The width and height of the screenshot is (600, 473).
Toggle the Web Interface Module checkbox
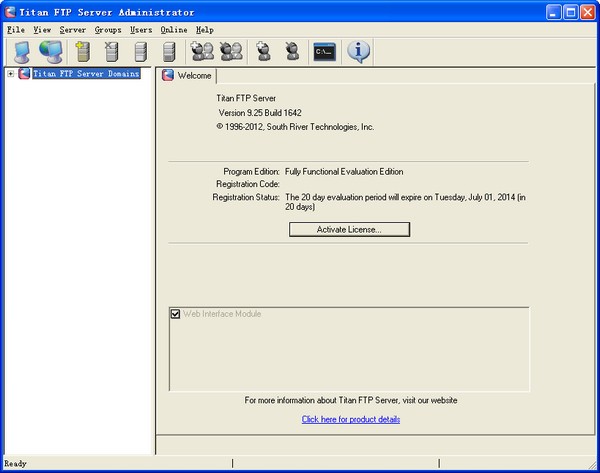[x=175, y=314]
